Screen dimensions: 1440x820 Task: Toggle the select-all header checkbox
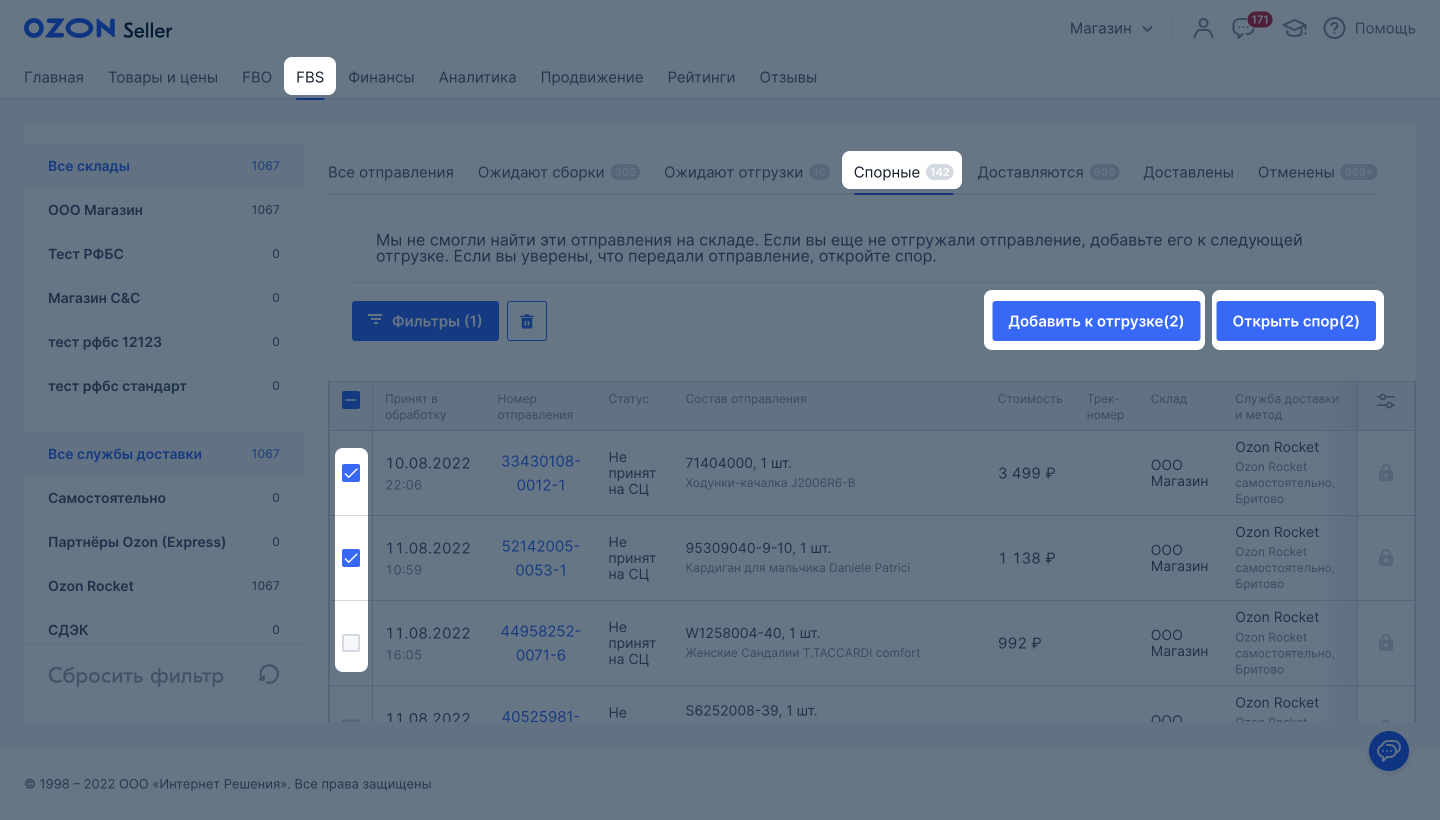tap(351, 400)
